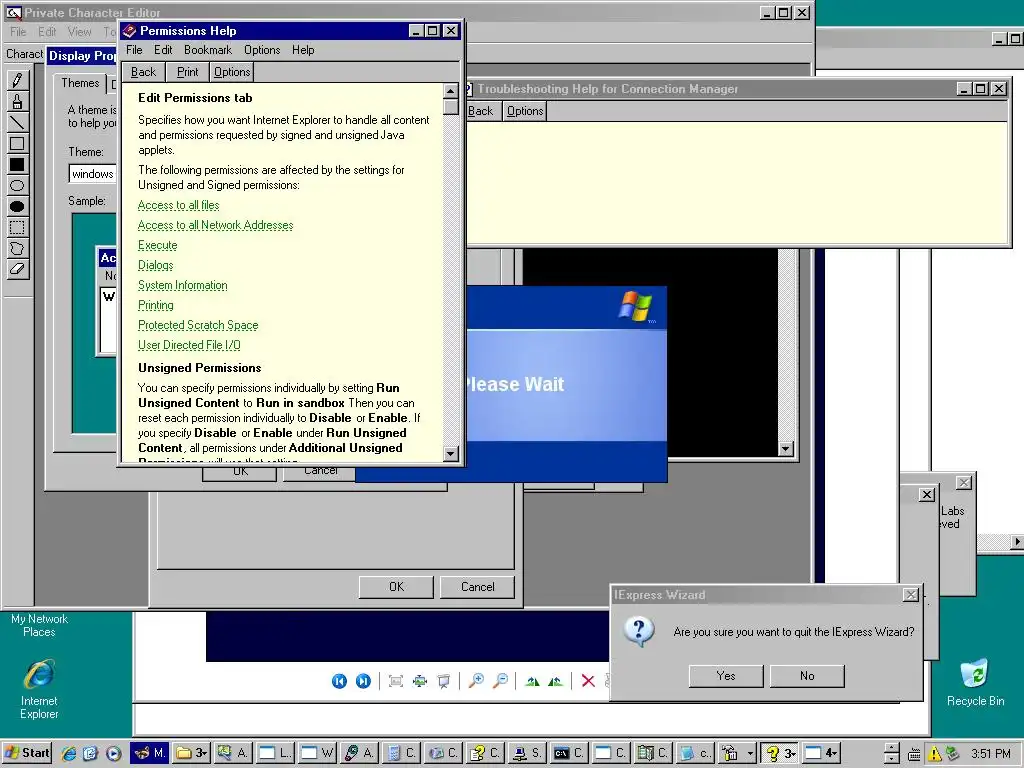Select the Themes tab in Display Properties
The height and width of the screenshot is (768, 1024).
tap(80, 83)
